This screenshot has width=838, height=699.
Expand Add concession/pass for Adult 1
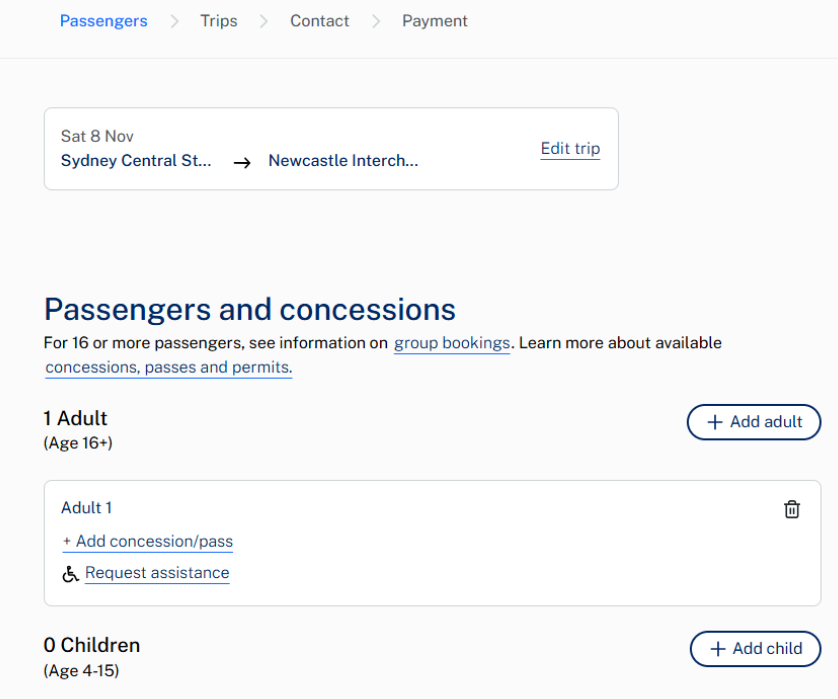(148, 541)
